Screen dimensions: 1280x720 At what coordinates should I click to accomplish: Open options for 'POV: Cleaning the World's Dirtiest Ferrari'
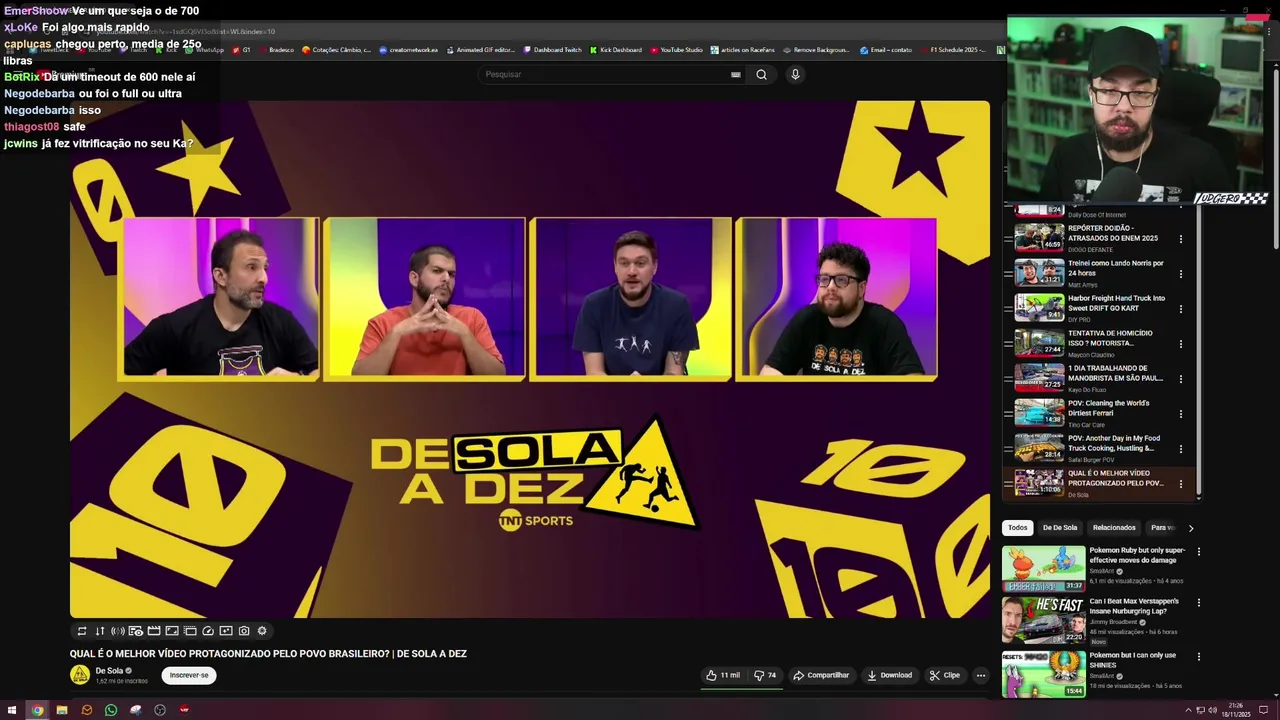[x=1181, y=414]
